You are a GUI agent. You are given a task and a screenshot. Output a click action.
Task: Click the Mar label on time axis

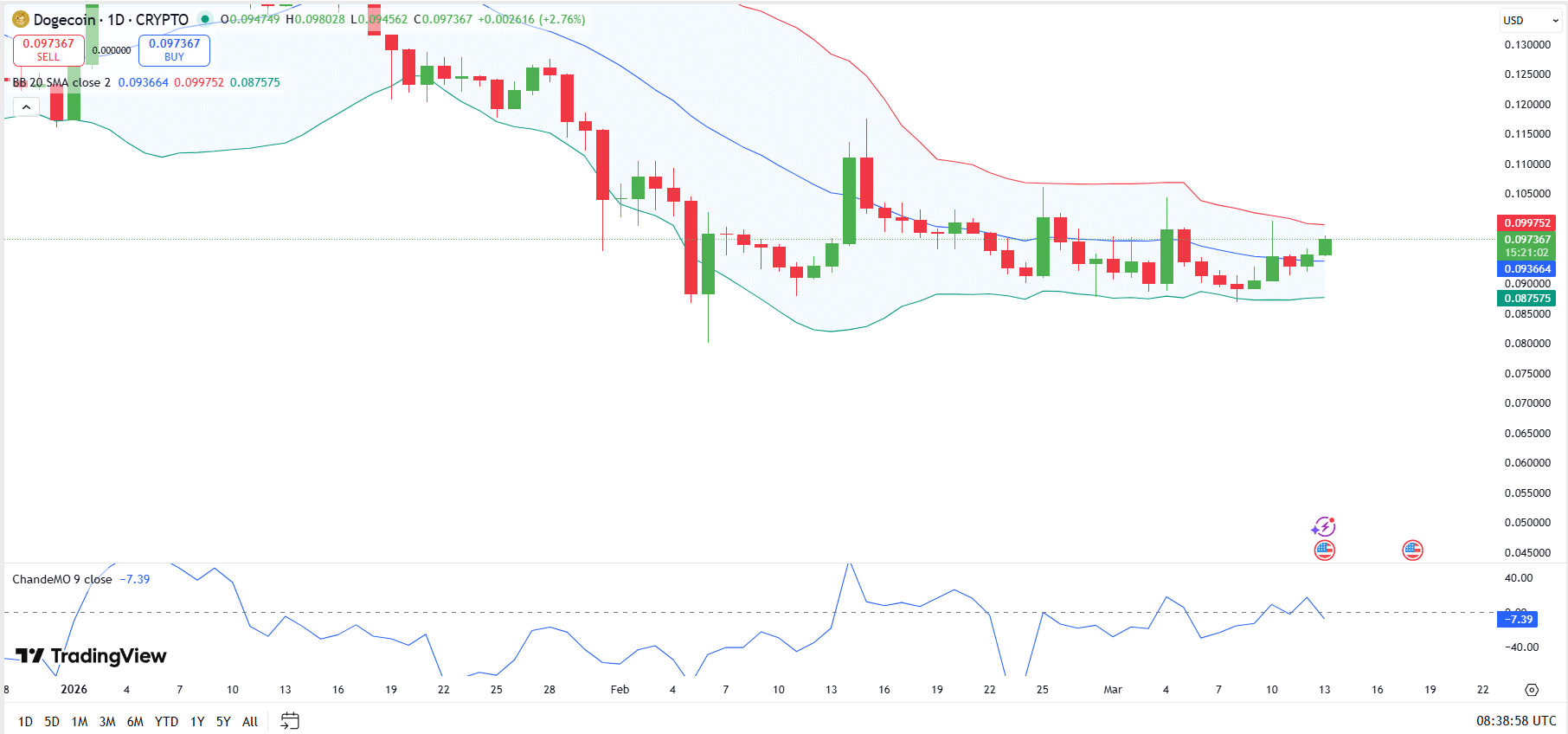(1113, 690)
